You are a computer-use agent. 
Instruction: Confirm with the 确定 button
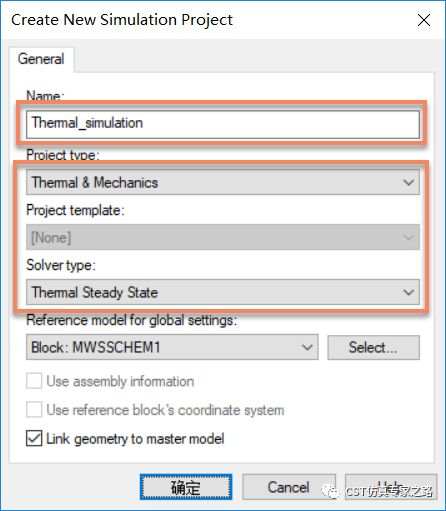(186, 487)
